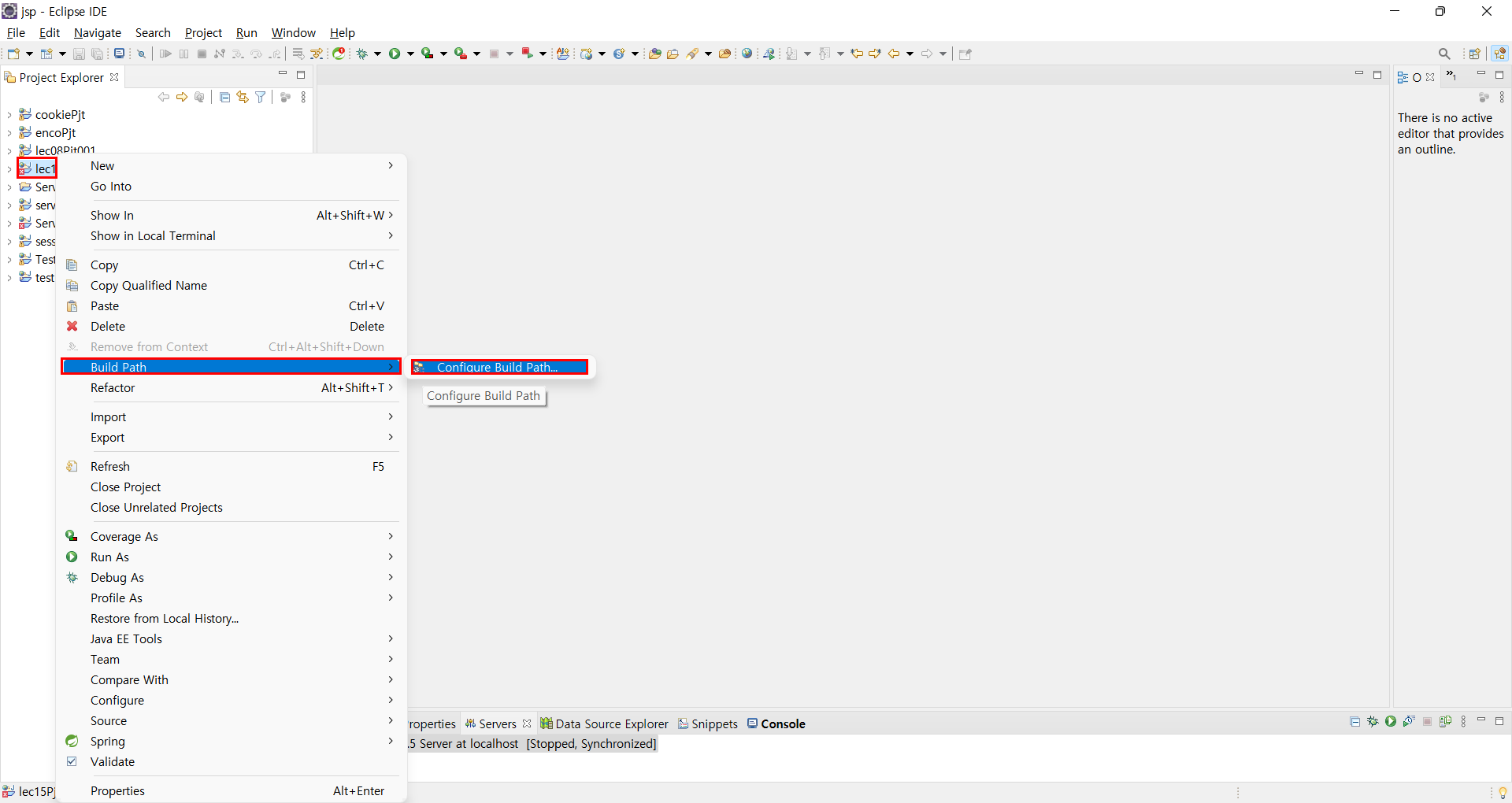This screenshot has height=803, width=1512.
Task: Click the yellow Back navigation arrow
Action: (x=894, y=54)
